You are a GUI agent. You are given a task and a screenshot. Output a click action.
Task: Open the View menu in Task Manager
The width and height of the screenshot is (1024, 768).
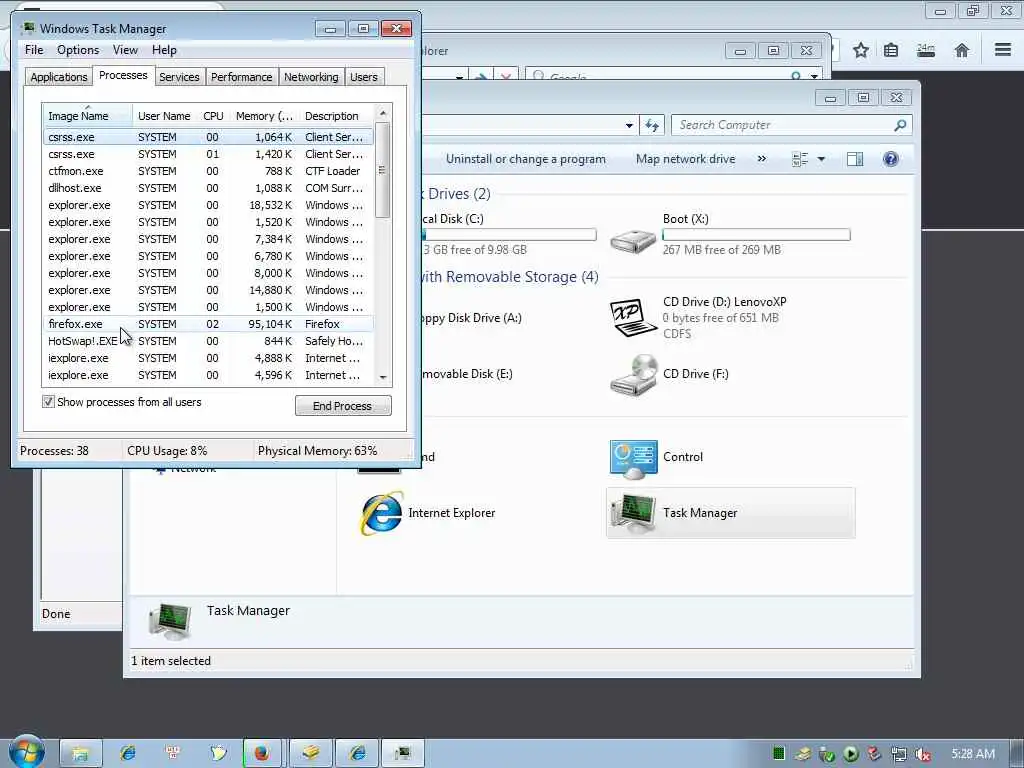125,50
